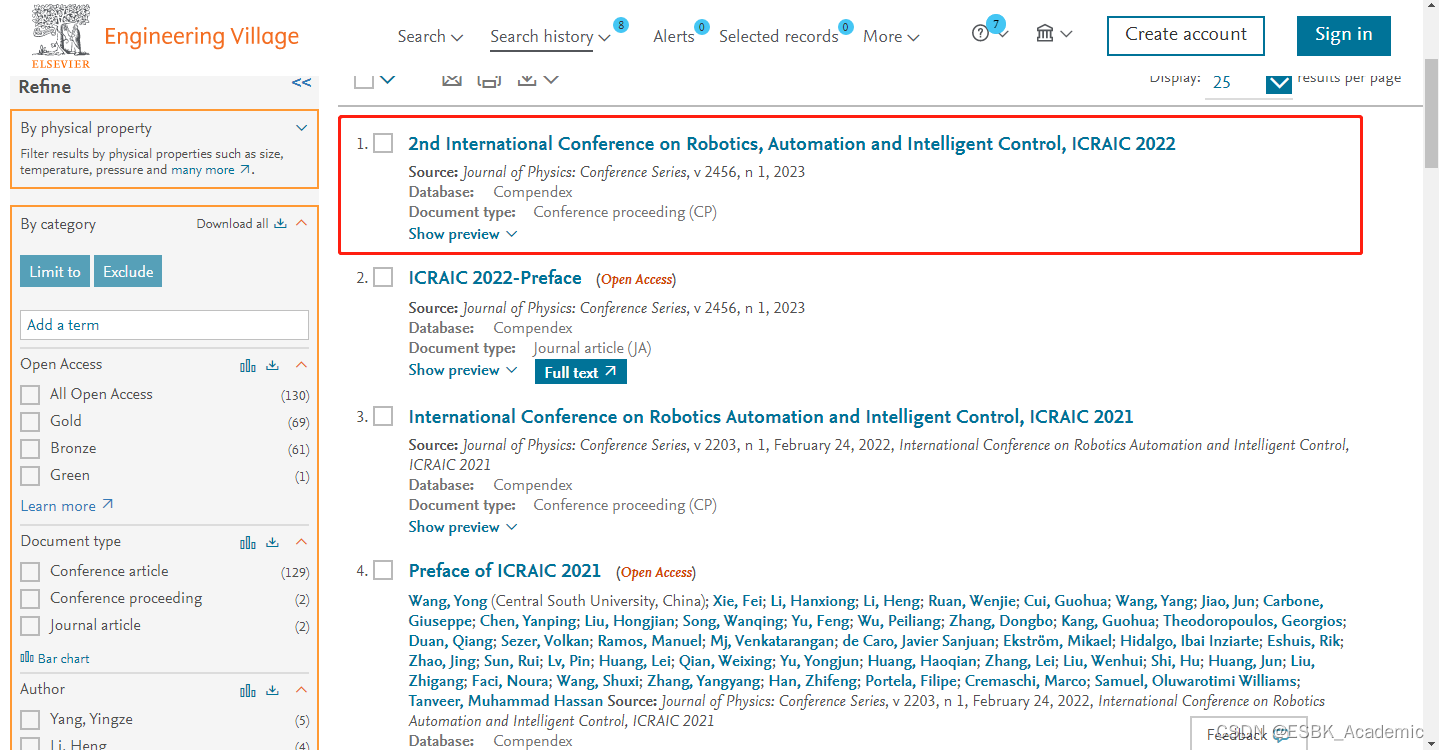Check the Yang, Yingze author filter
Screen dimensions: 1439x750
pos(30,719)
